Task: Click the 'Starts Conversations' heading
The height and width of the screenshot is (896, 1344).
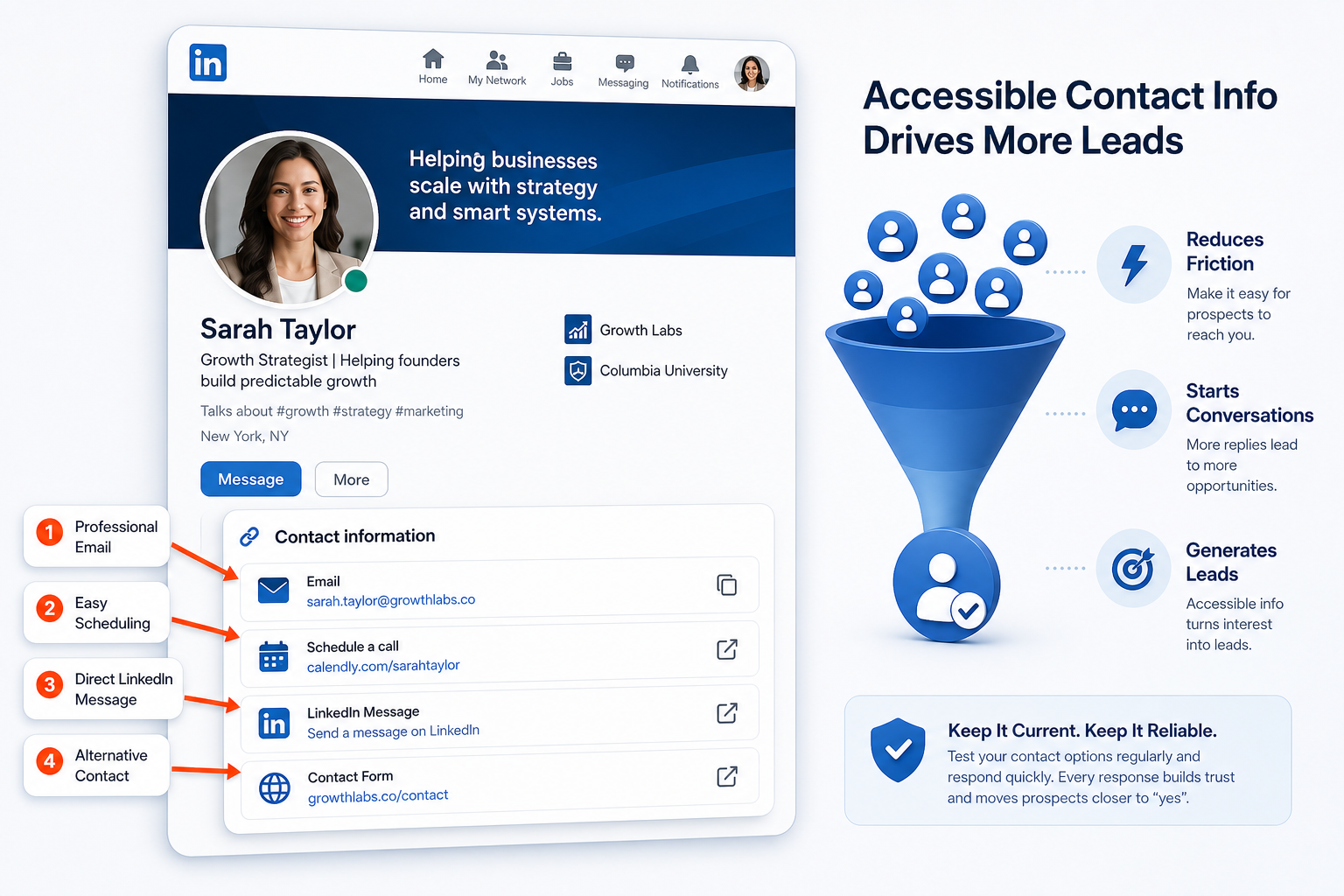Action: click(x=1249, y=403)
